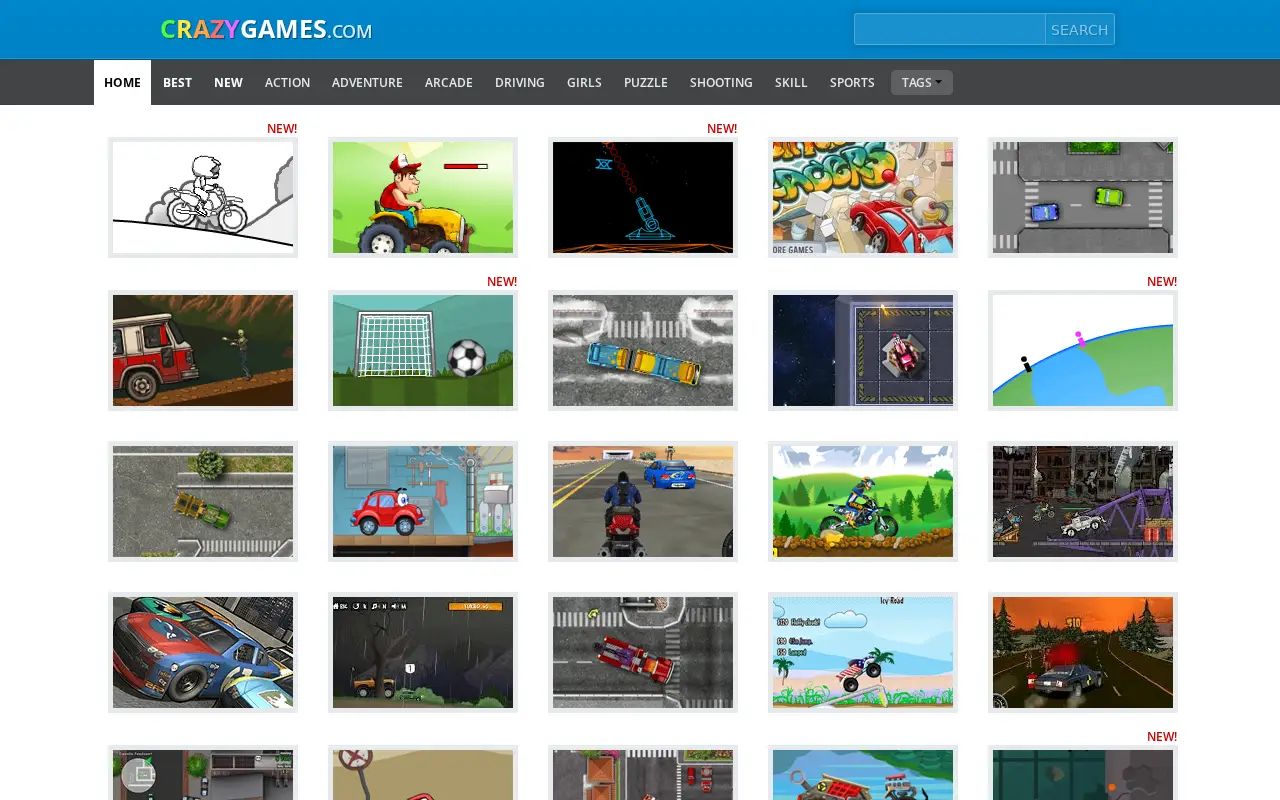Open the HOME tab
The image size is (1280, 800).
coord(122,82)
